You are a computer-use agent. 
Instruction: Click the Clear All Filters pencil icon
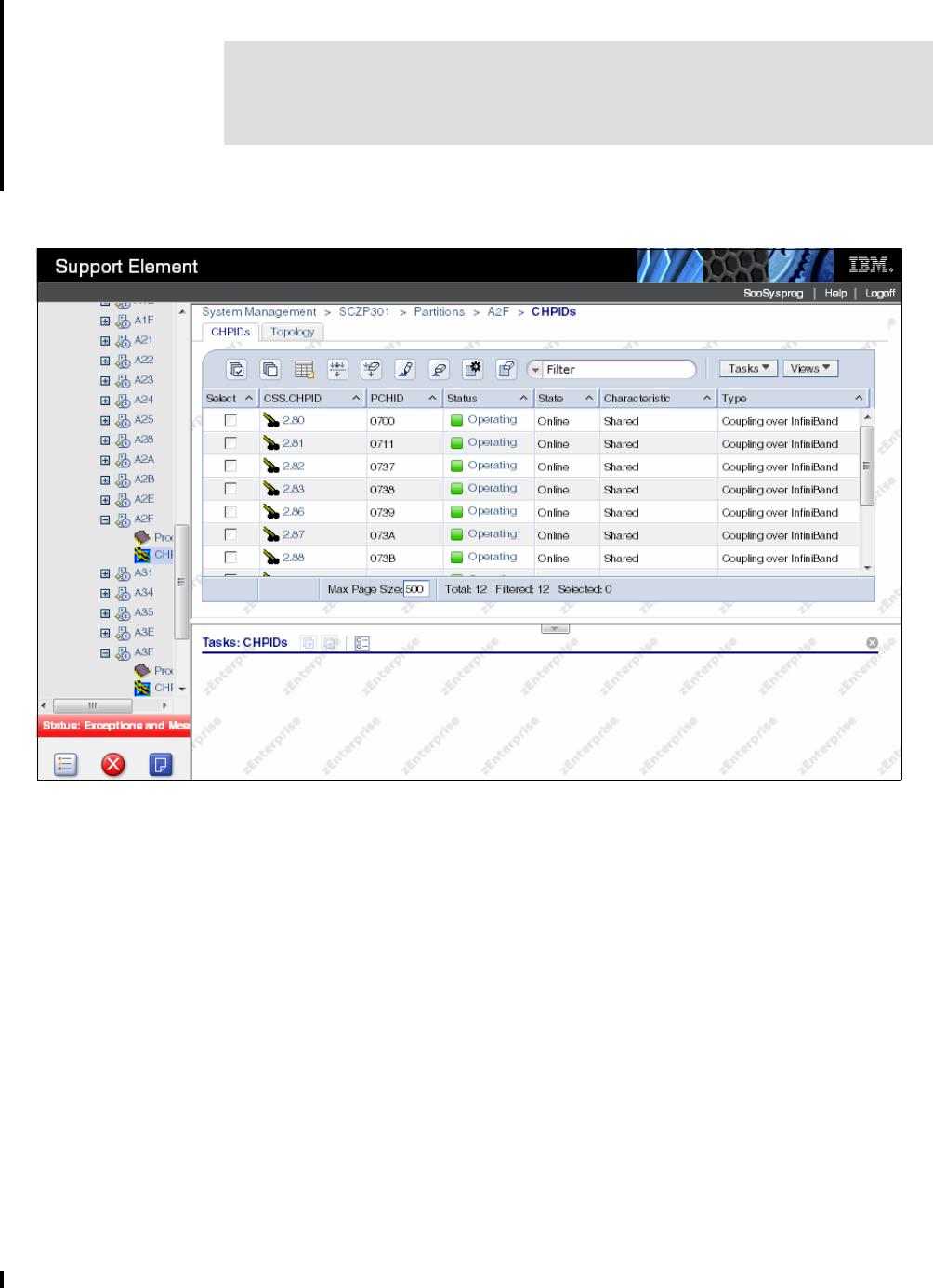click(x=405, y=370)
